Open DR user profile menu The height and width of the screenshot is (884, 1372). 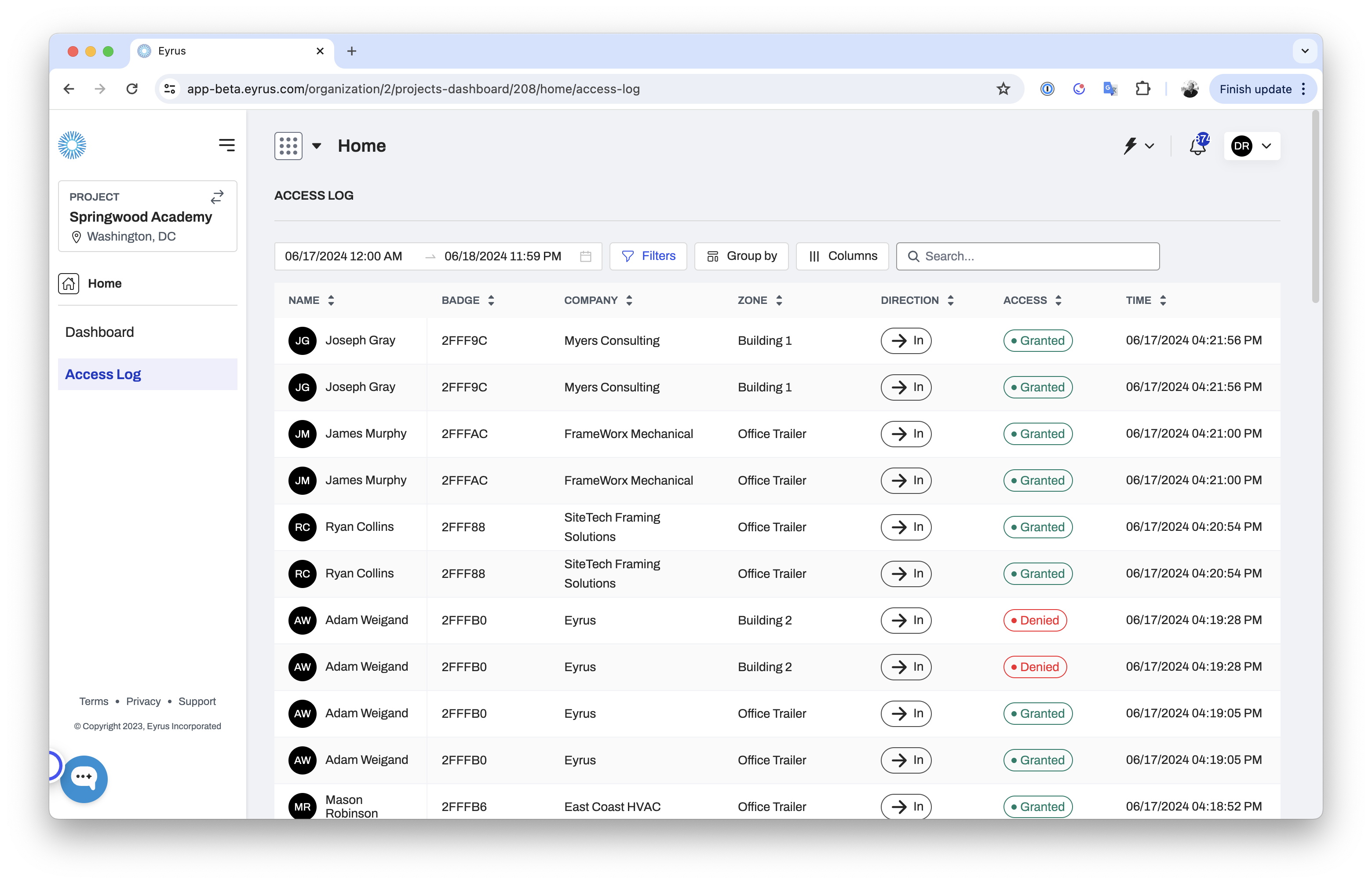click(1252, 146)
